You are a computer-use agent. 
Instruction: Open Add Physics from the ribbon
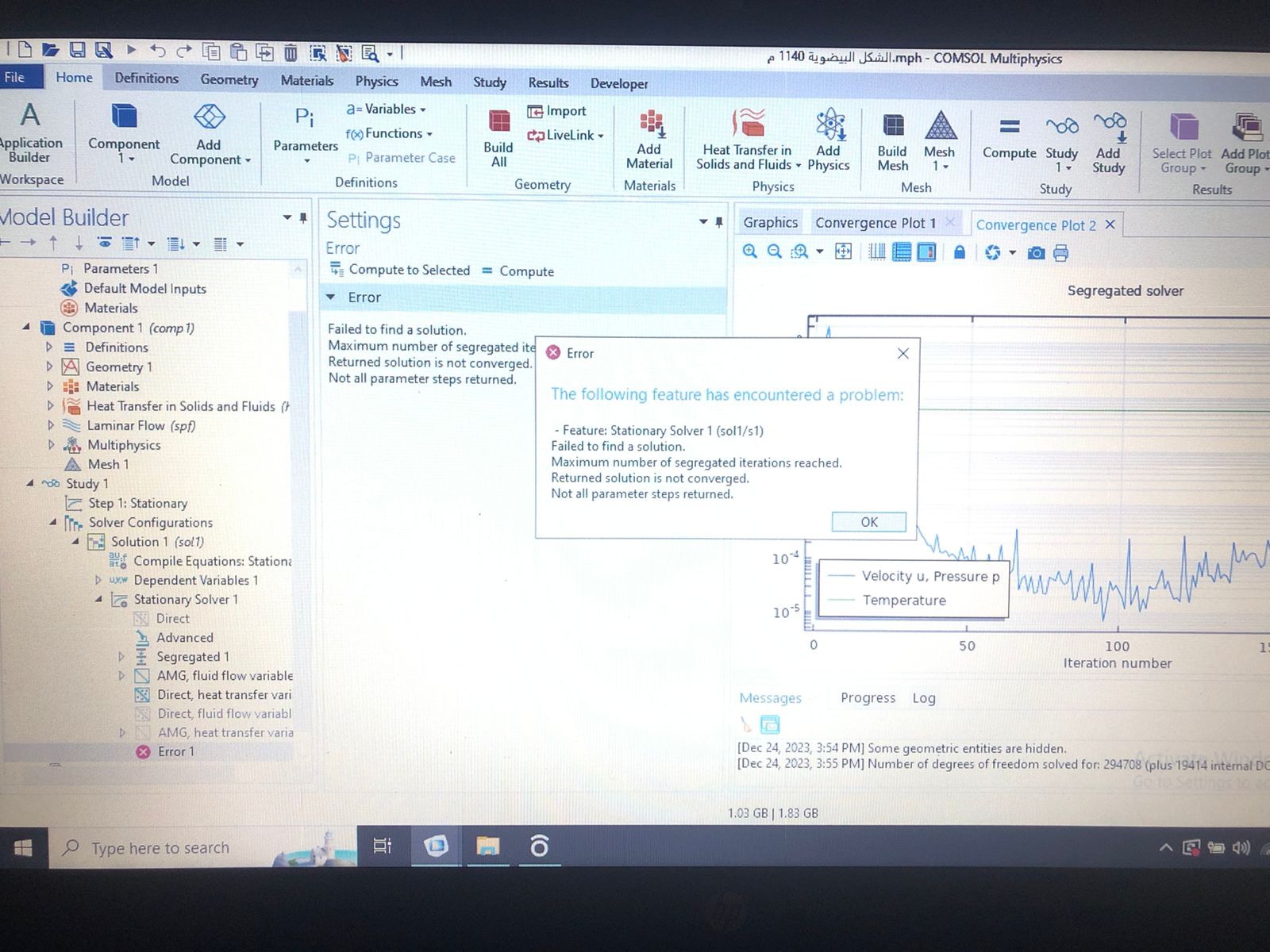pos(829,127)
